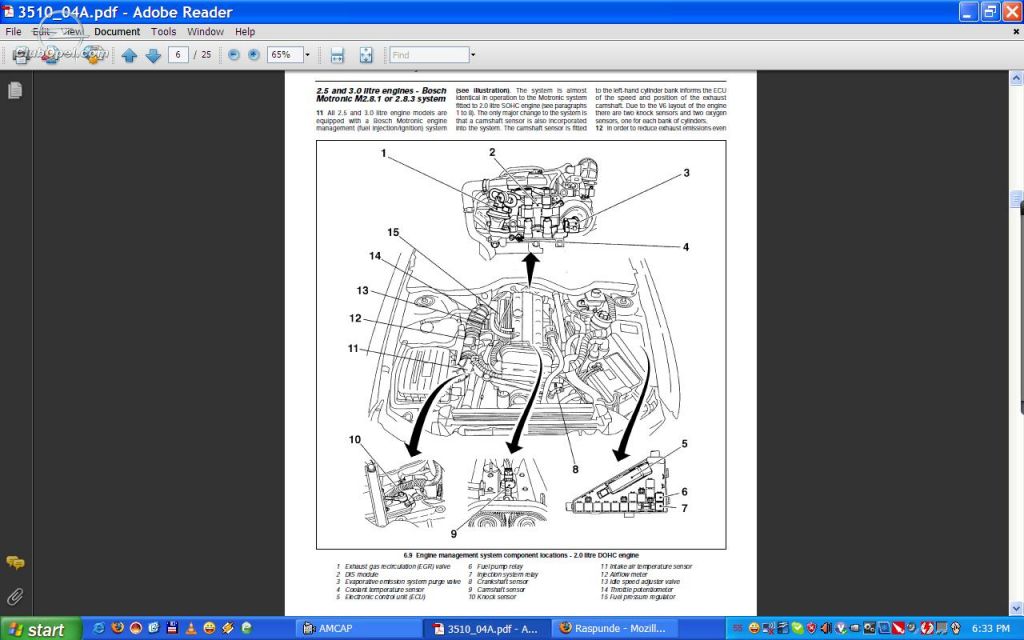Screen dimensions: 1024x640
Task: Click the taskbar clock 6:33 PM
Action: click(x=990, y=628)
